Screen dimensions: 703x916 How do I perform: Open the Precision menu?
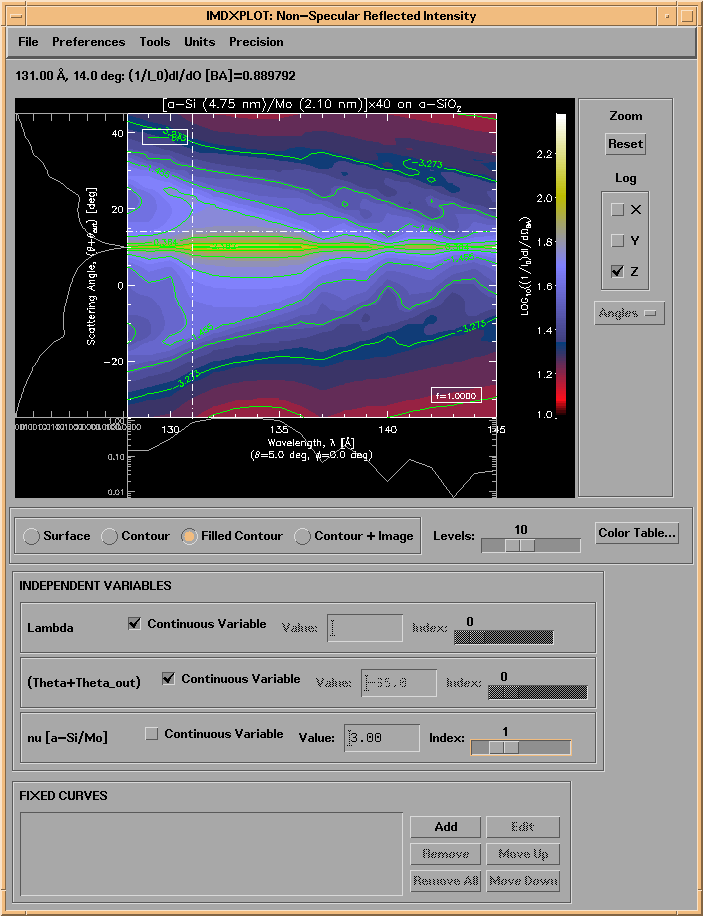click(256, 42)
